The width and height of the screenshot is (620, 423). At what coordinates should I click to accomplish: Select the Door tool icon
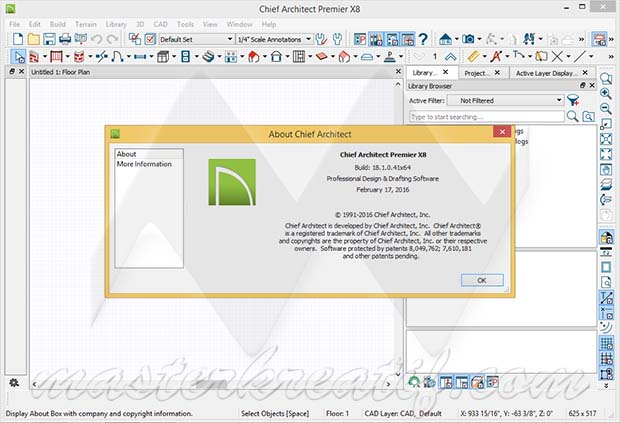pos(117,57)
